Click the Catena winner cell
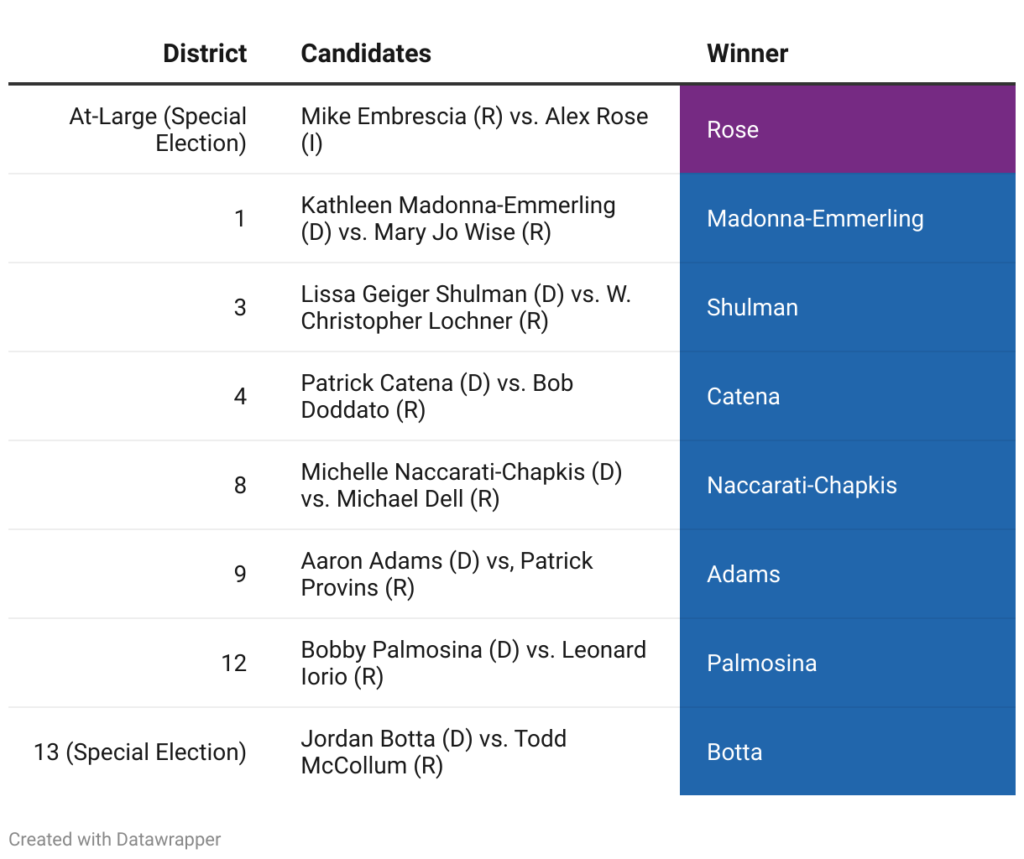The width and height of the screenshot is (1024, 859). [847, 397]
